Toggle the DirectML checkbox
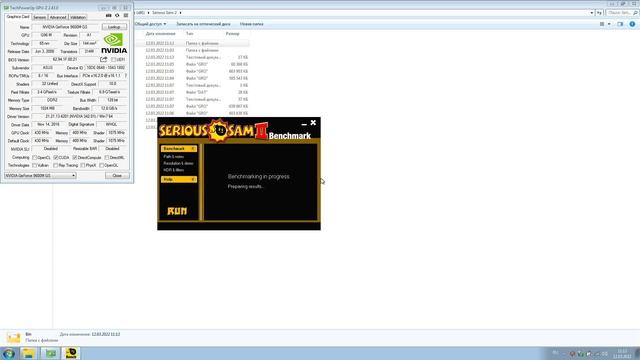Viewport: 640px width, 360px height. [107, 158]
